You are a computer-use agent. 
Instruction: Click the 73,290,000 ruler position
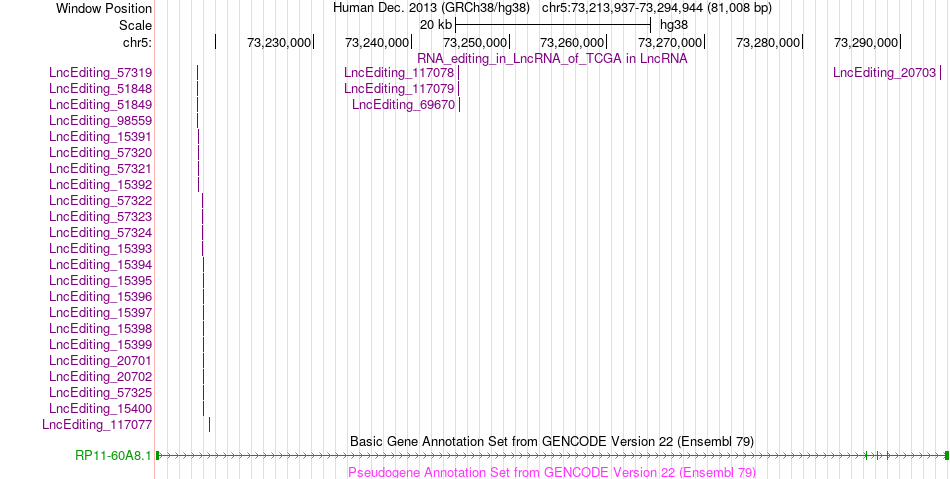pyautogui.click(x=865, y=42)
